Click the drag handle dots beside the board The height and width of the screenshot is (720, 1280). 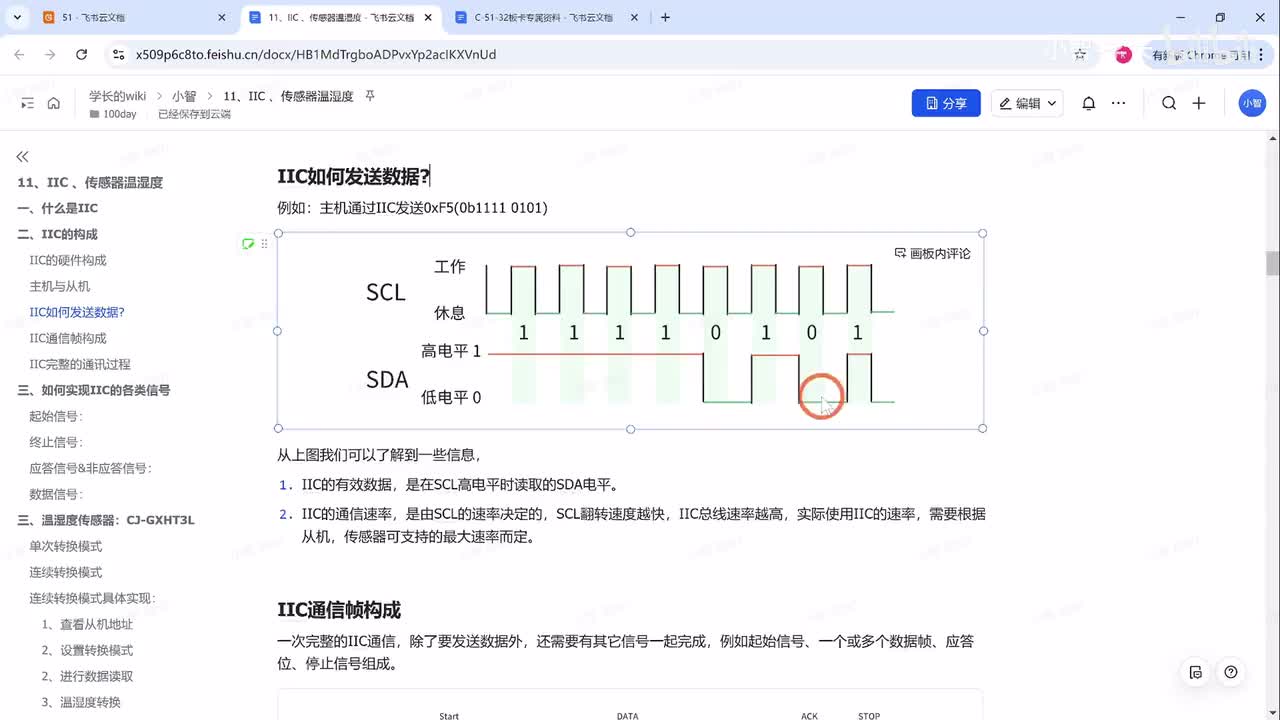pyautogui.click(x=264, y=243)
